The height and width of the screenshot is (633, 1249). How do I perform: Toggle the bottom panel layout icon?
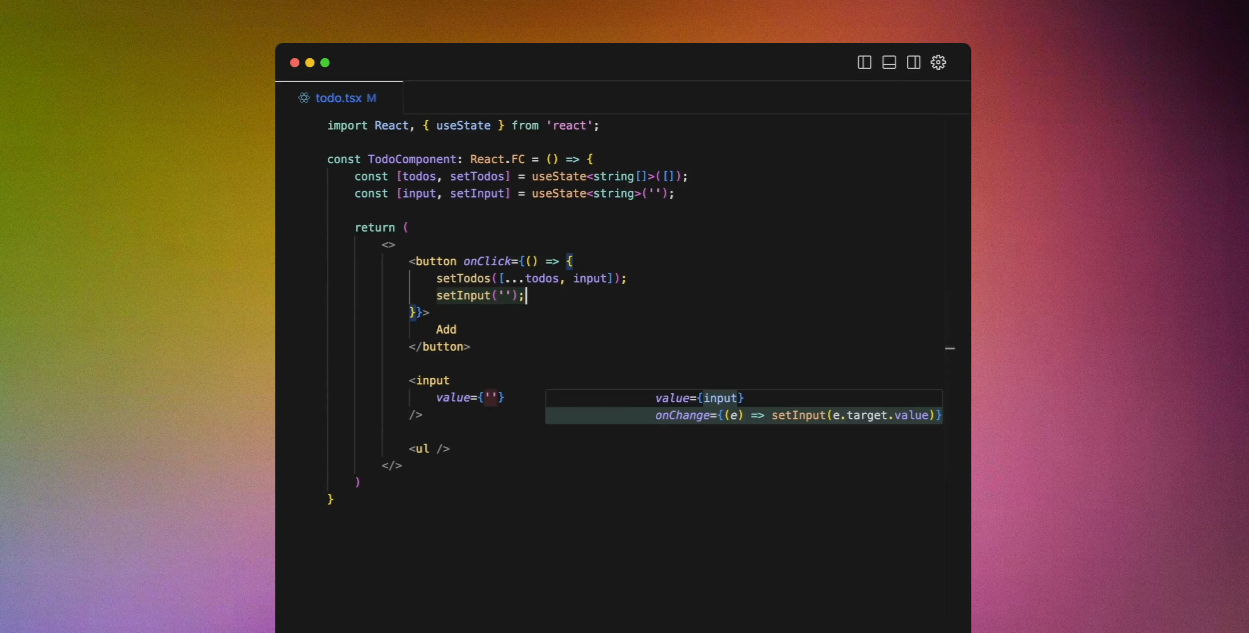pyautogui.click(x=889, y=62)
